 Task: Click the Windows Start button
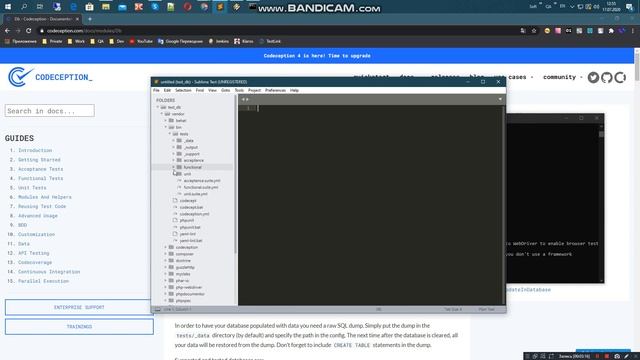point(8,7)
